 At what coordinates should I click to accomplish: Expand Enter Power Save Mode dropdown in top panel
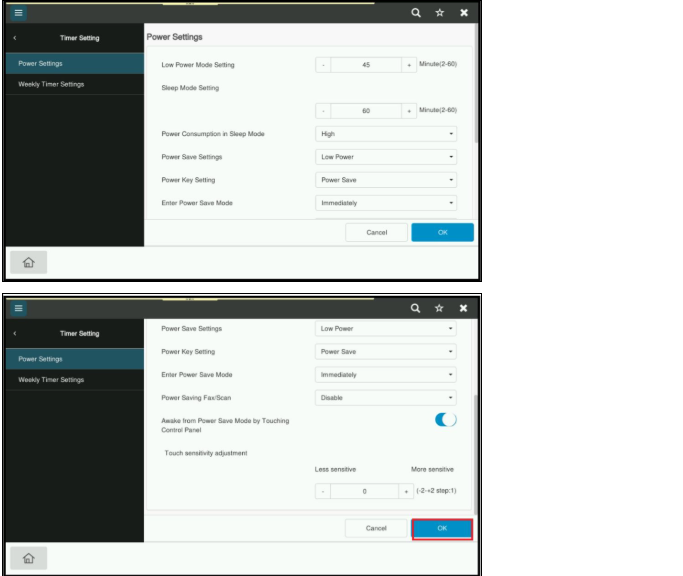point(386,203)
